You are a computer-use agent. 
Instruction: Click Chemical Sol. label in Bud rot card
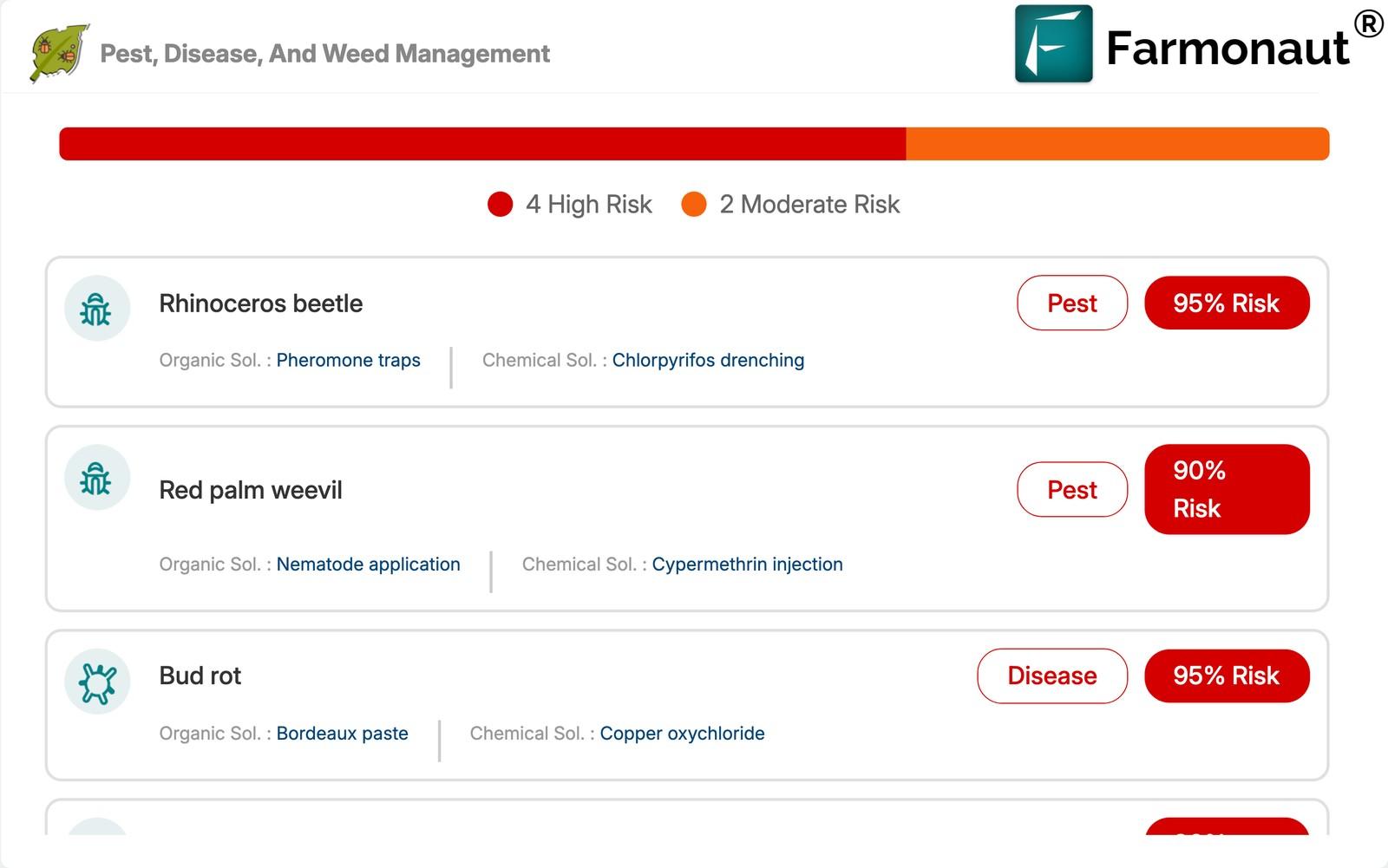[x=533, y=733]
